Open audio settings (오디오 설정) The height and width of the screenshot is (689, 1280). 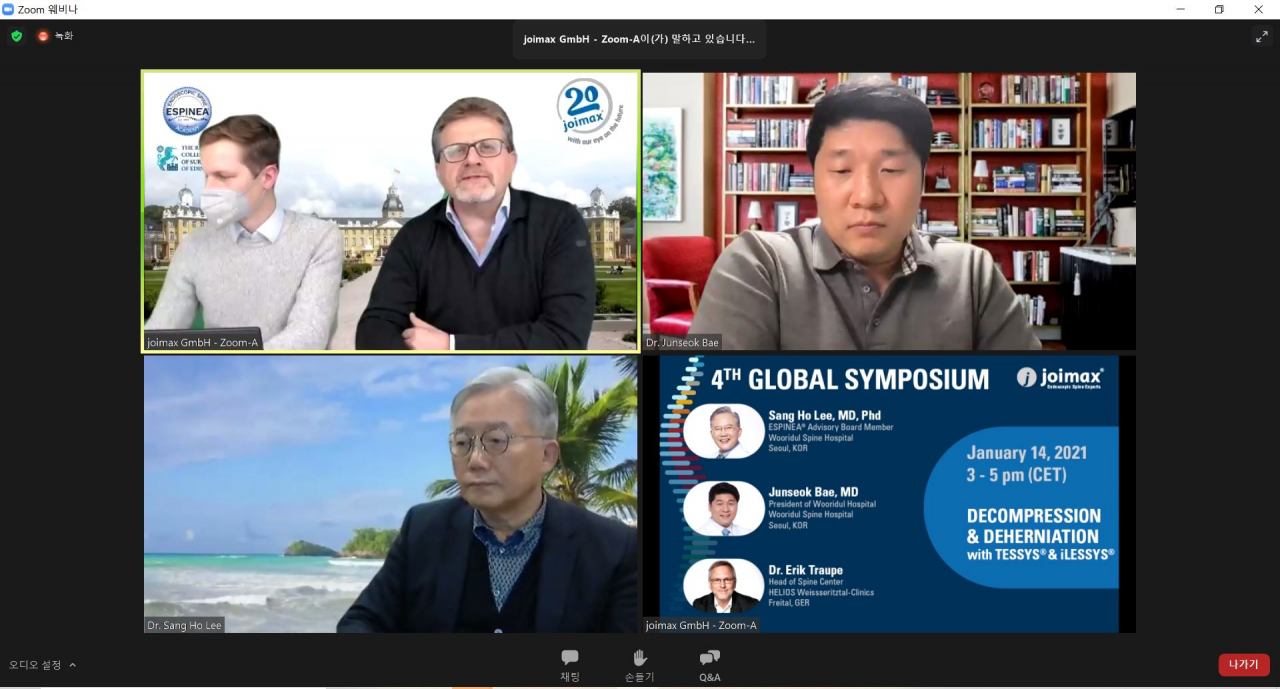pos(35,665)
